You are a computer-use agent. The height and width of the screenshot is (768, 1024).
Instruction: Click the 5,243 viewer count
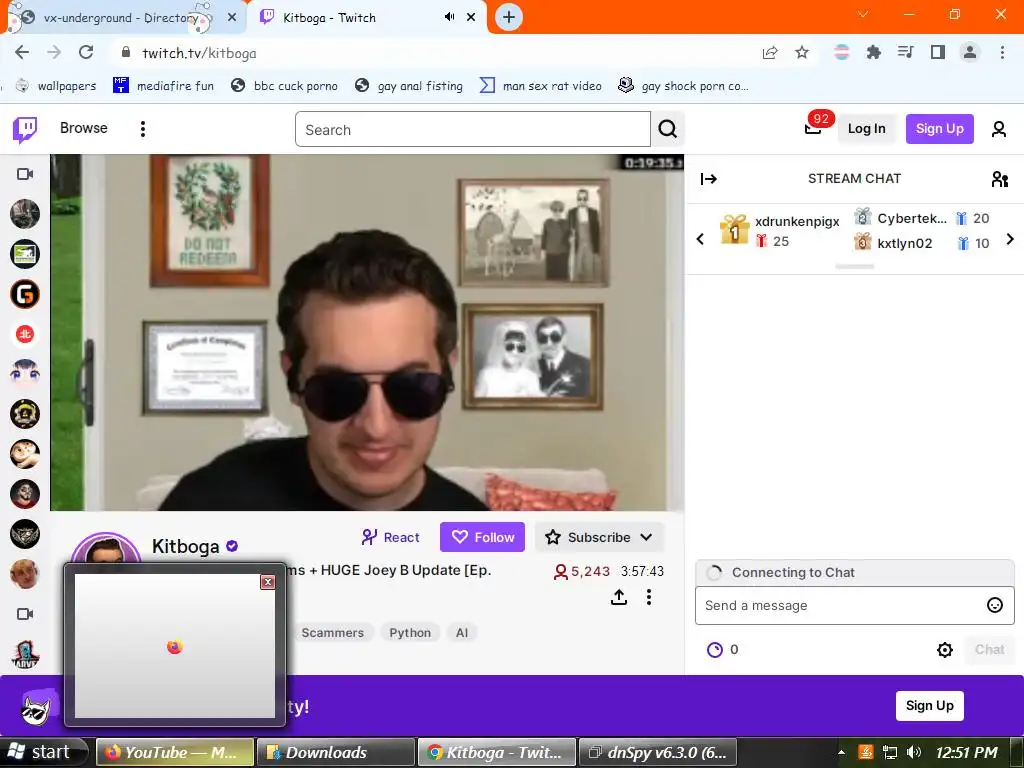point(581,571)
